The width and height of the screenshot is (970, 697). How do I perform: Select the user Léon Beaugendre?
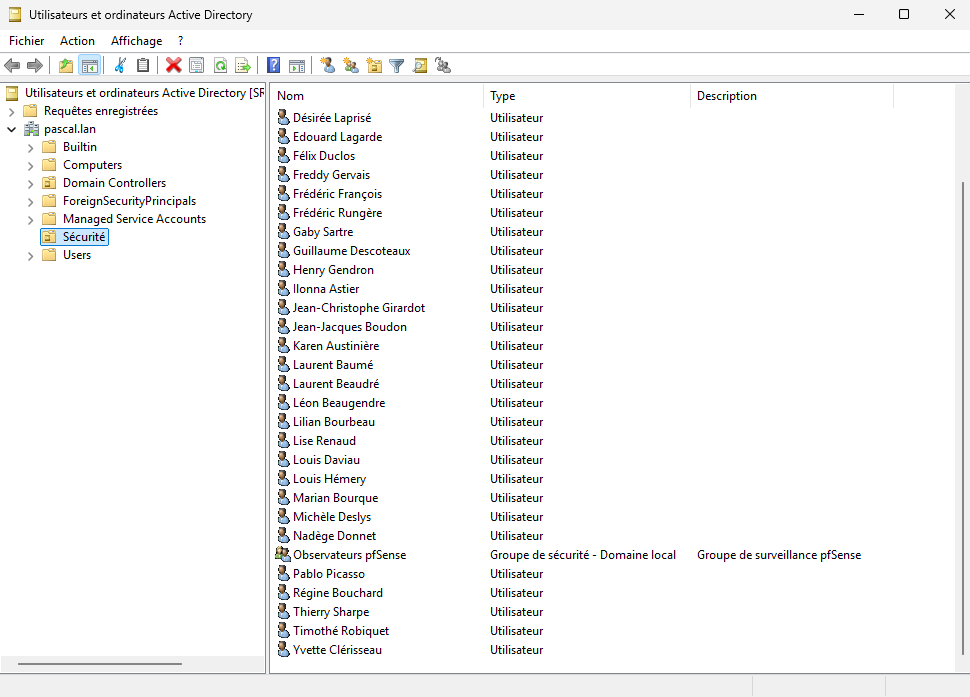pos(339,403)
